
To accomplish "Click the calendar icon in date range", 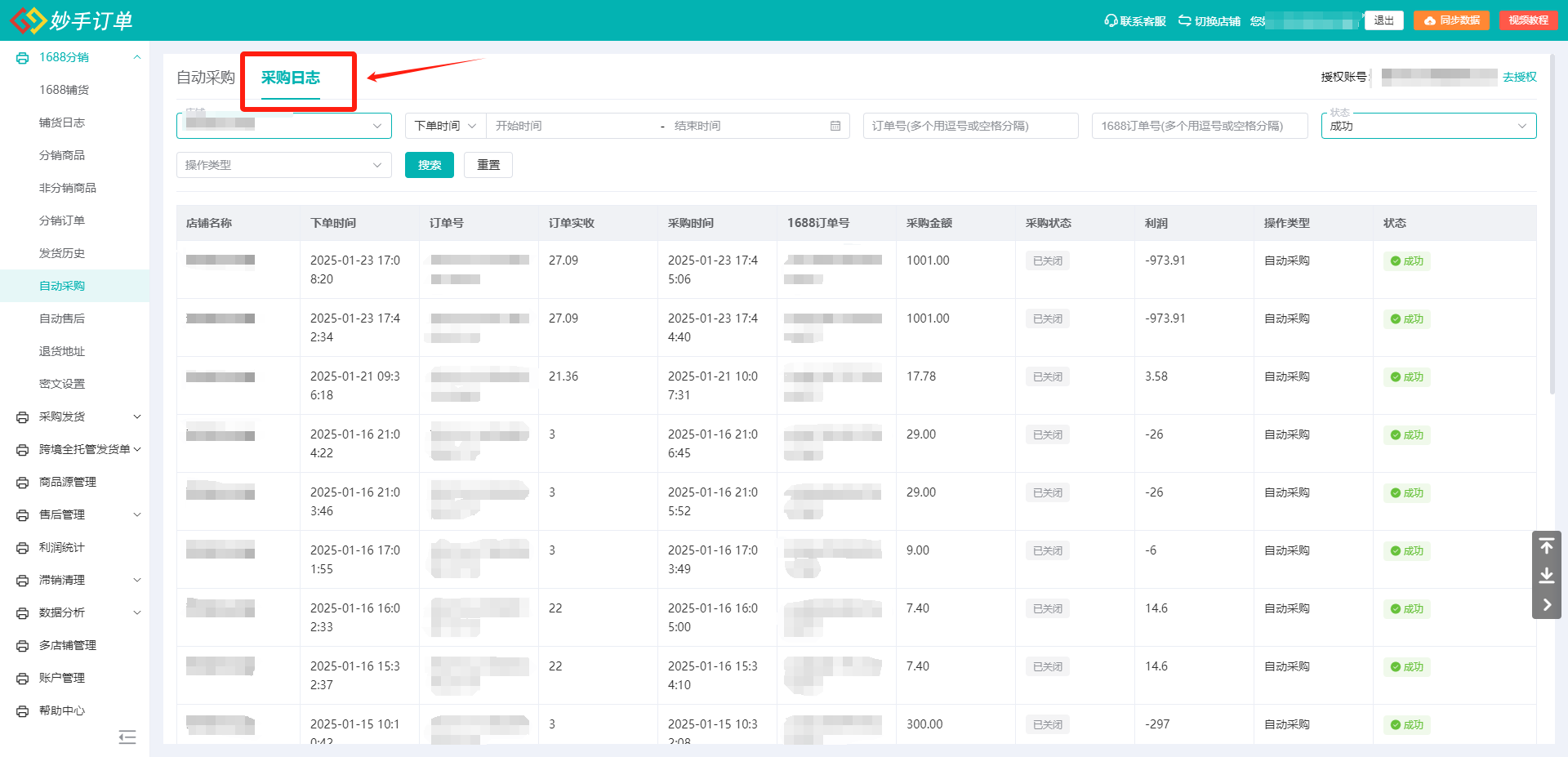I will tap(835, 126).
